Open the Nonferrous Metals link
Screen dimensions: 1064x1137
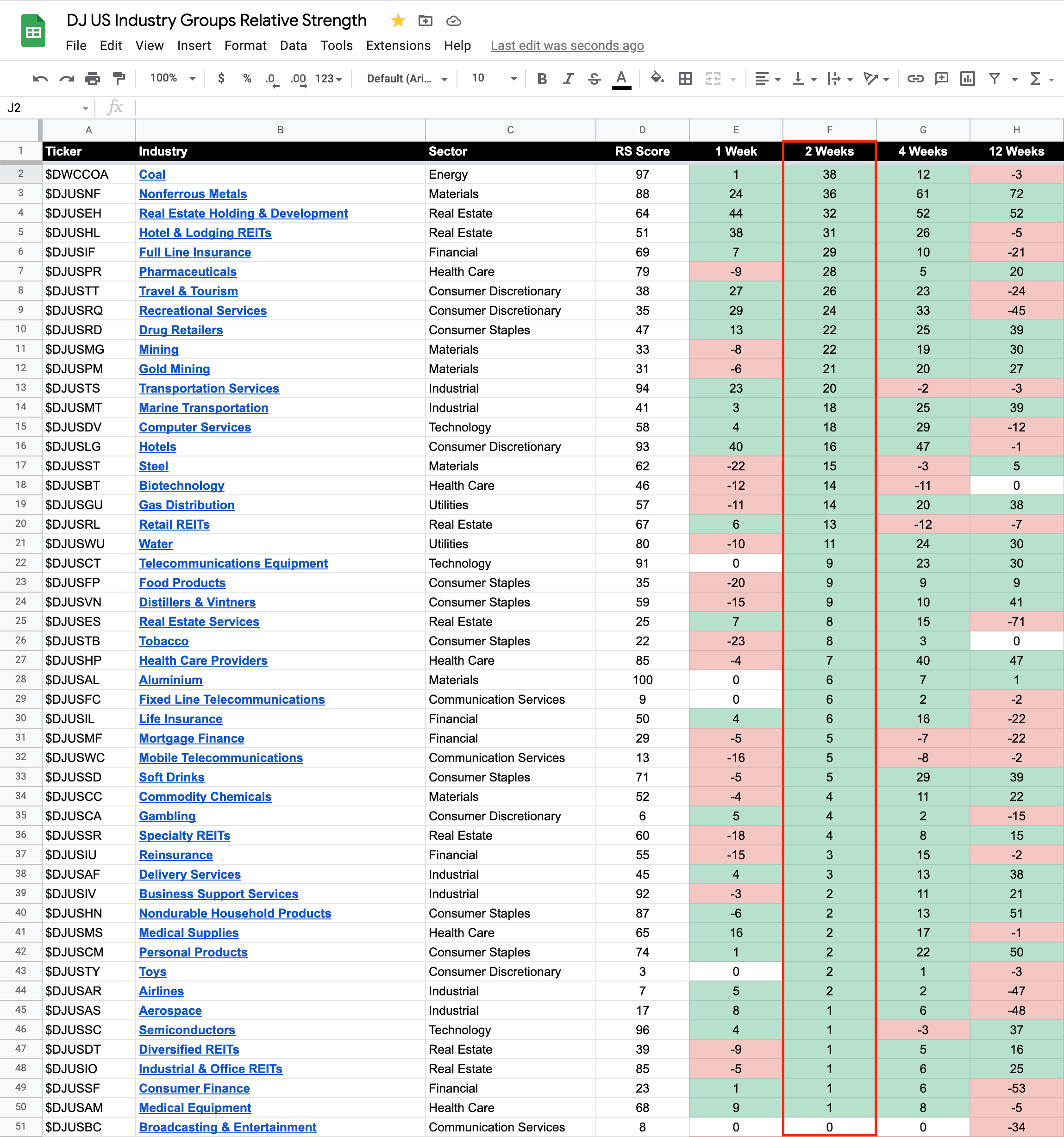coord(193,194)
